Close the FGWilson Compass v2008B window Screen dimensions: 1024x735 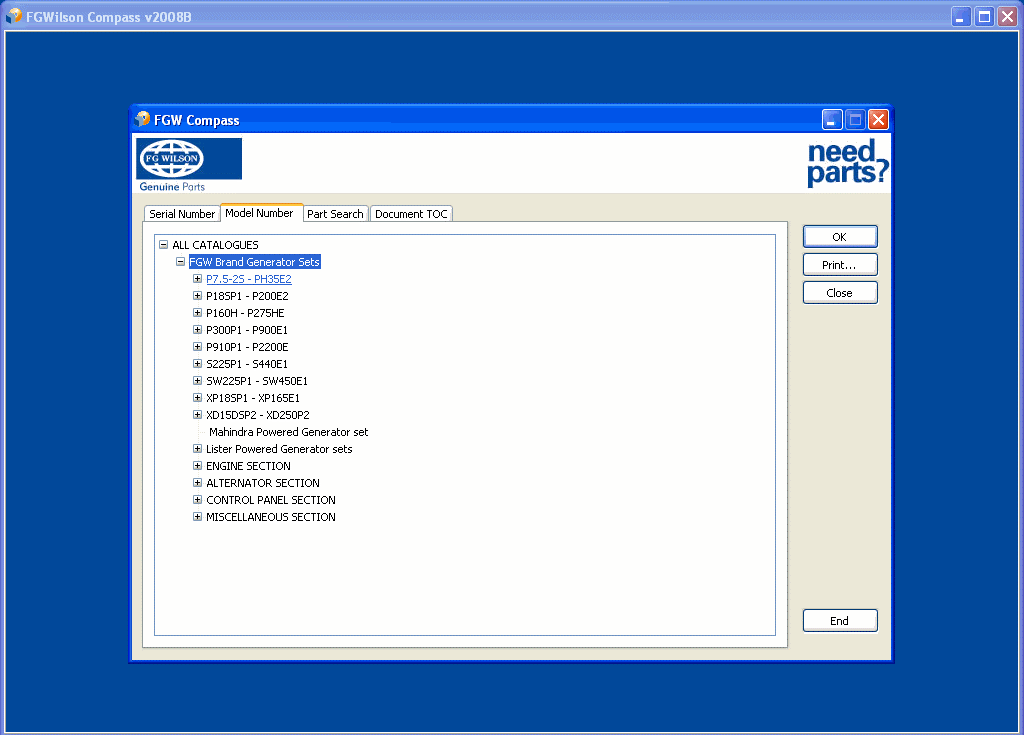(1008, 16)
